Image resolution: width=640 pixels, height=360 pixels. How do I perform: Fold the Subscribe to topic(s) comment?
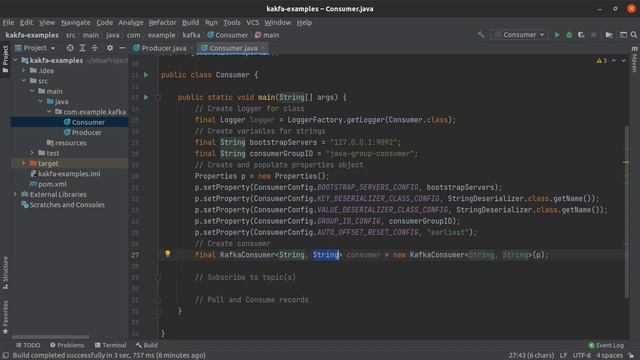(158, 278)
